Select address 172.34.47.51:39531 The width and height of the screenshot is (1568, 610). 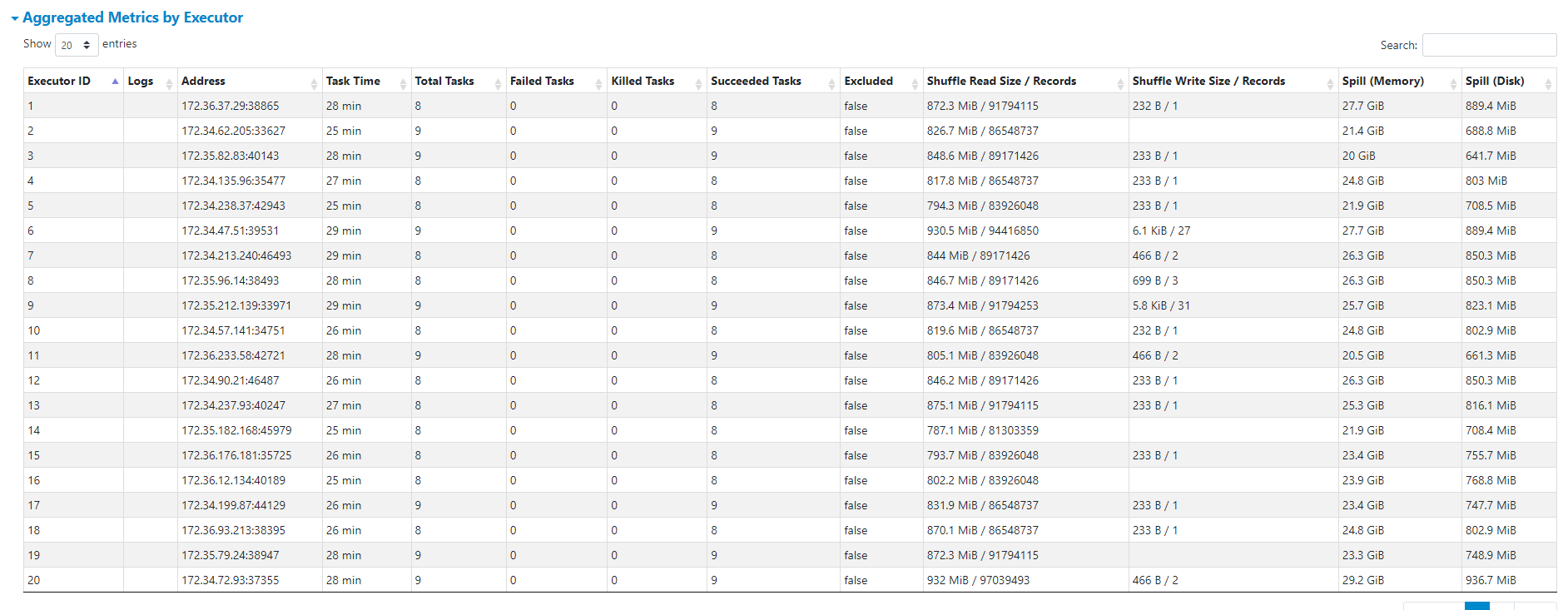tap(231, 231)
